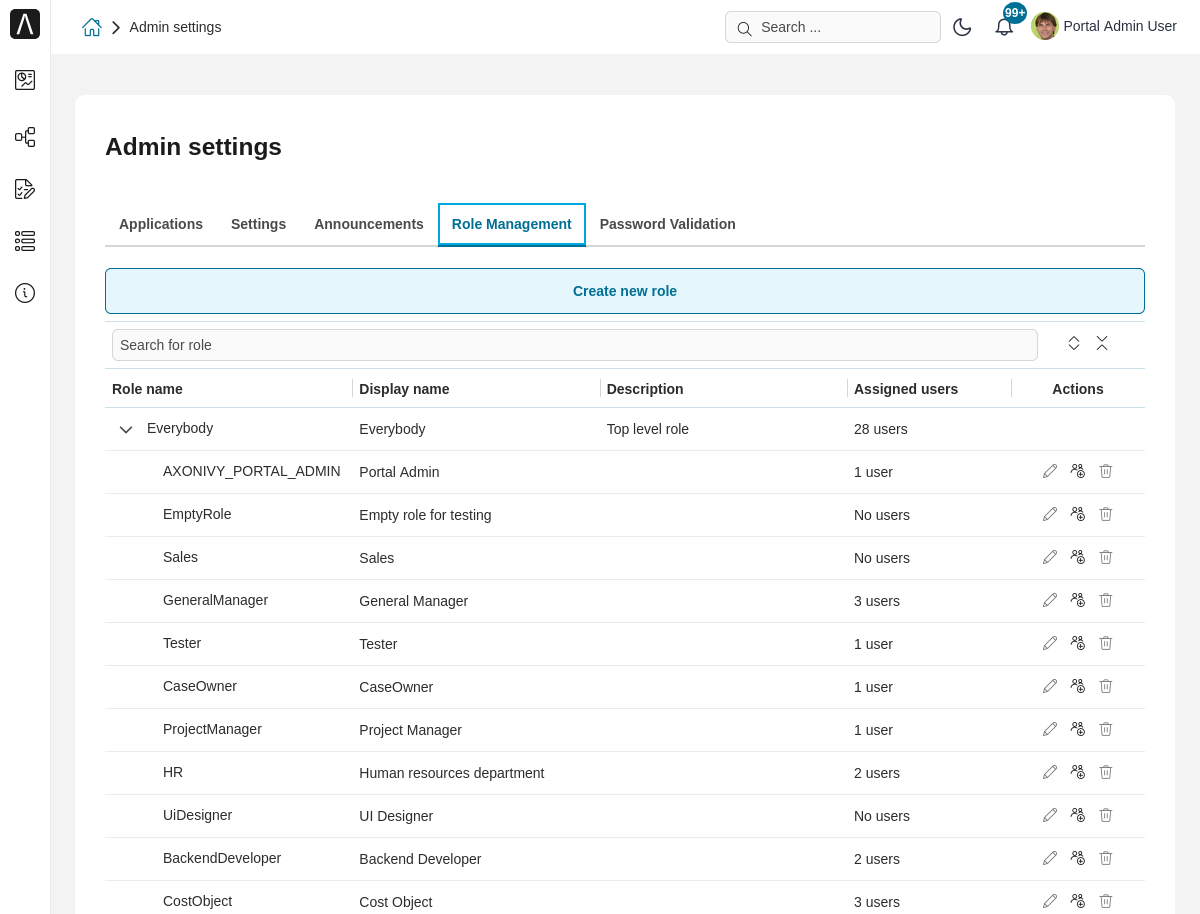Screen dimensions: 1200x914
Task: Select the Role Management tab
Action: 512,224
